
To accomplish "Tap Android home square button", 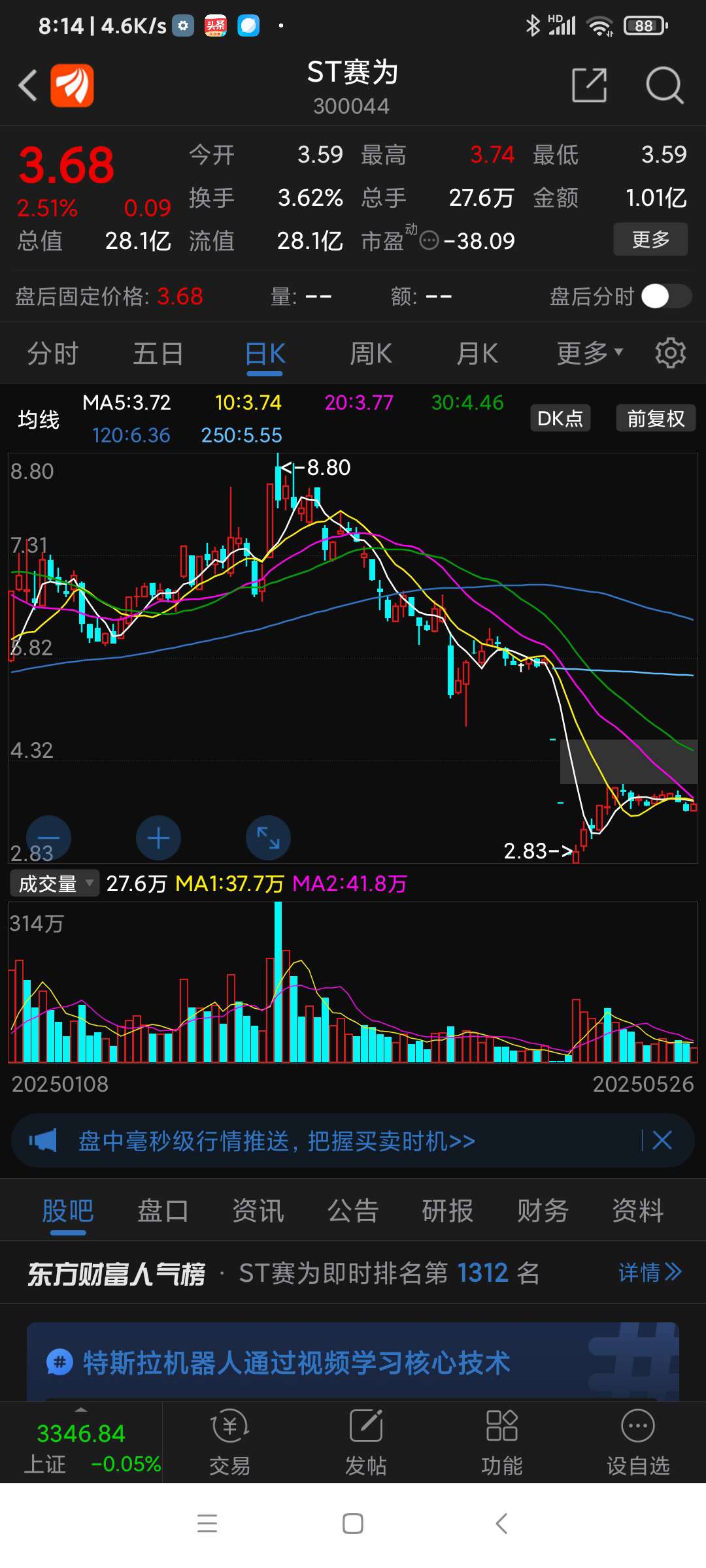I will click(x=353, y=1524).
